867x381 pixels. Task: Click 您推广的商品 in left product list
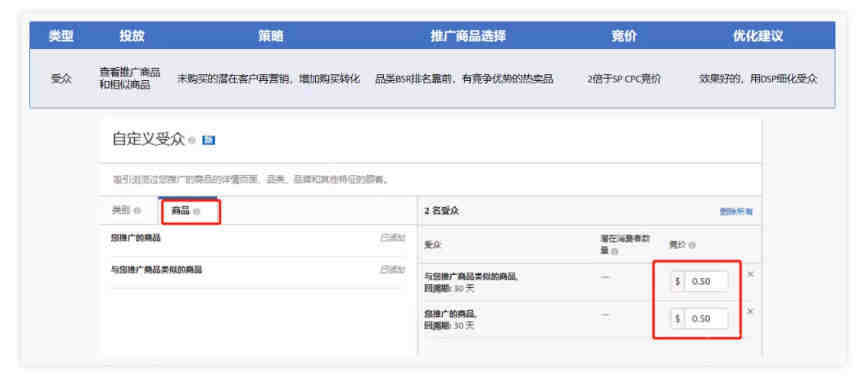tap(136, 238)
